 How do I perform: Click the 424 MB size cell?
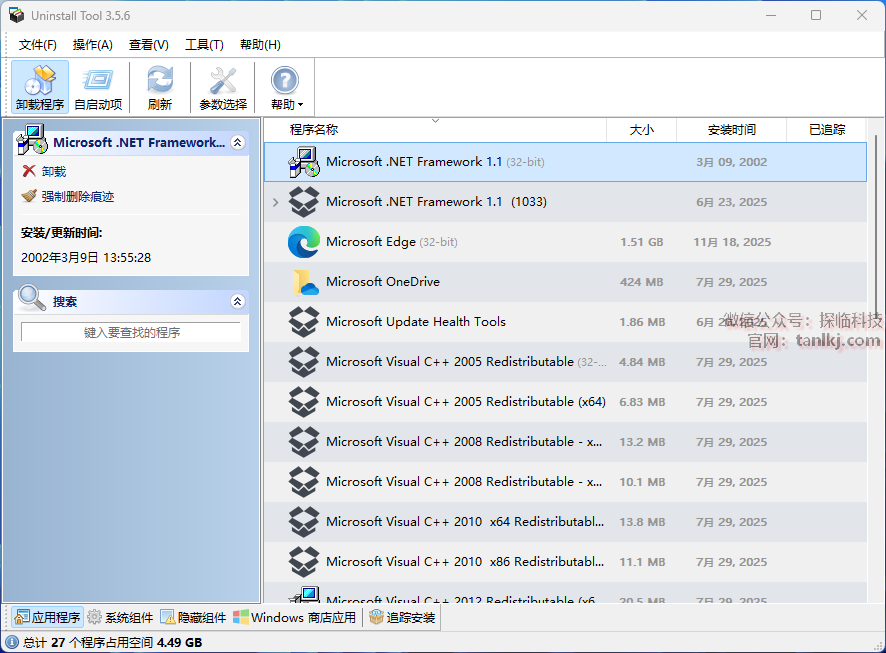pos(641,282)
